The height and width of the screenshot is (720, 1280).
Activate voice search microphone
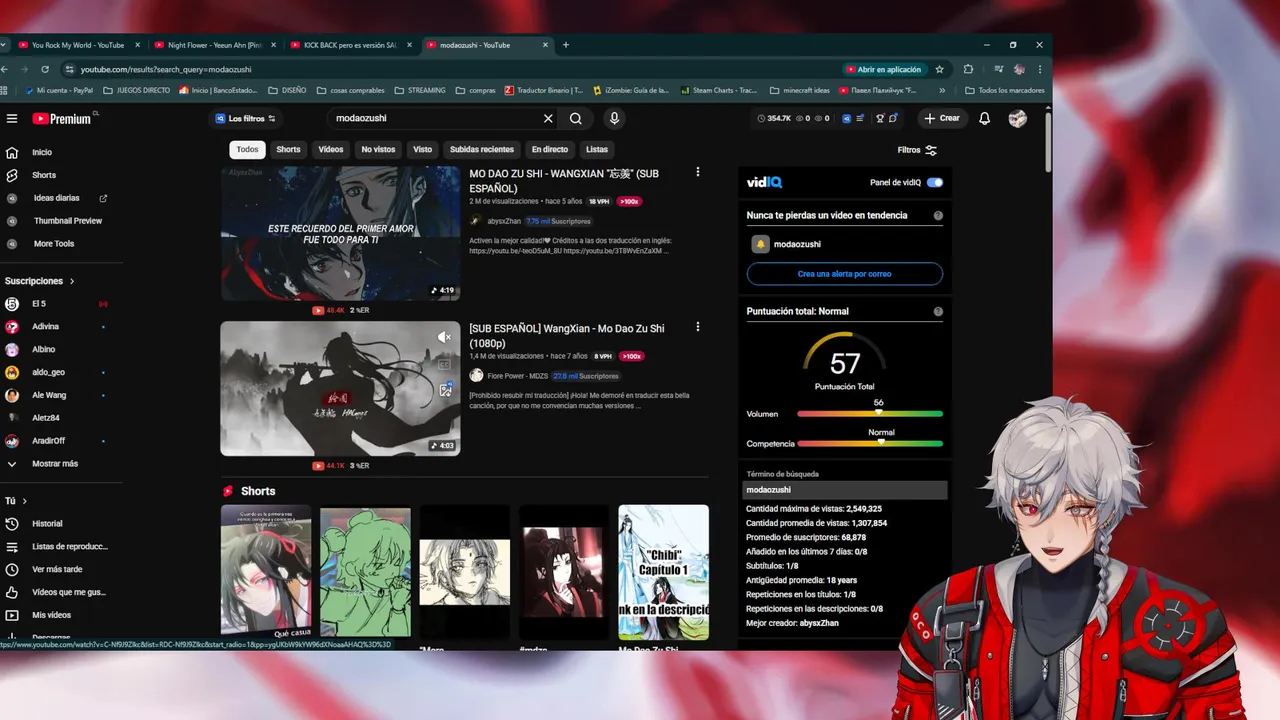pyautogui.click(x=614, y=118)
